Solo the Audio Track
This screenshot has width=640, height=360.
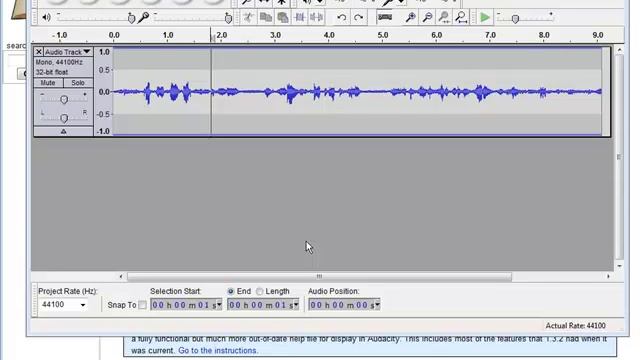pyautogui.click(x=78, y=83)
